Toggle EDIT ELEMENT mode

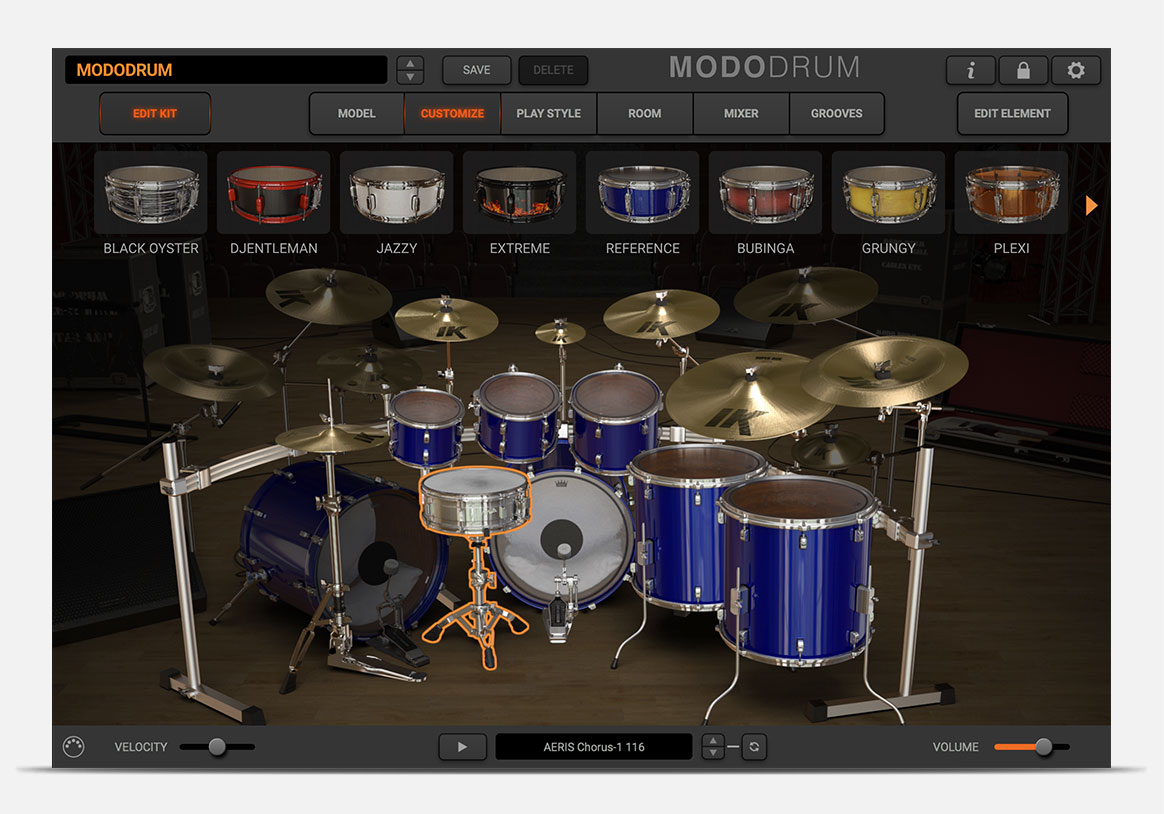click(1012, 113)
